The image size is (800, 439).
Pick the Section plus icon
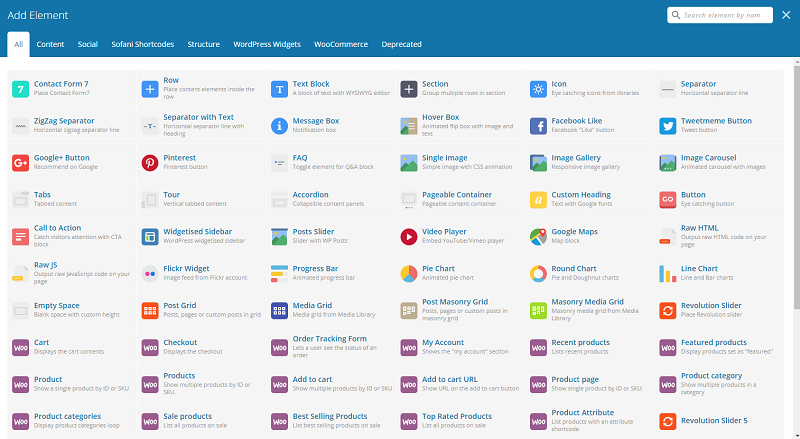coord(409,89)
